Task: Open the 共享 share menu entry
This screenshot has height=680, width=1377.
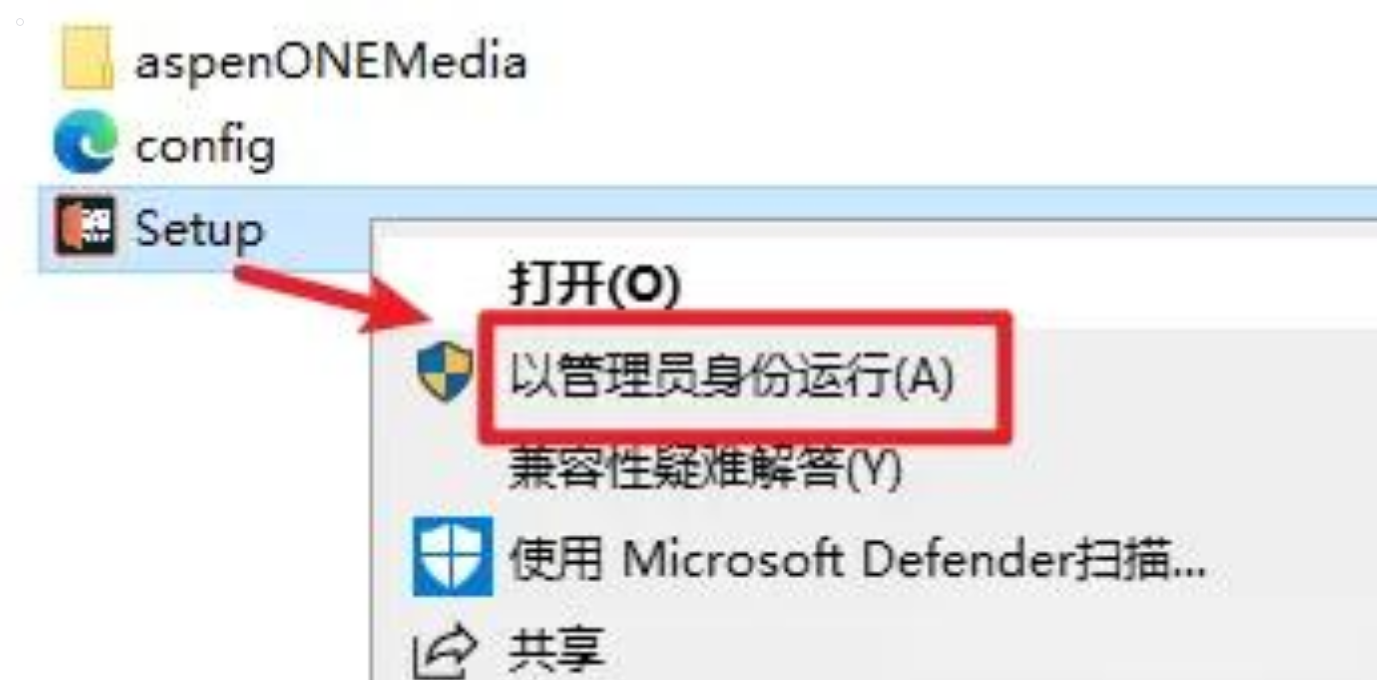Action: (x=557, y=651)
